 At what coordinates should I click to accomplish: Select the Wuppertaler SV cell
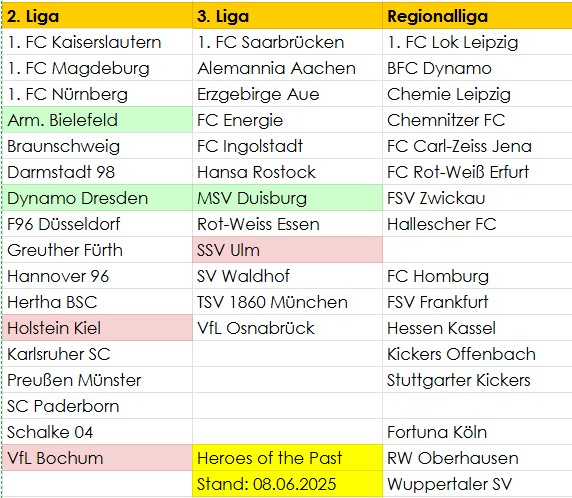[x=478, y=484]
